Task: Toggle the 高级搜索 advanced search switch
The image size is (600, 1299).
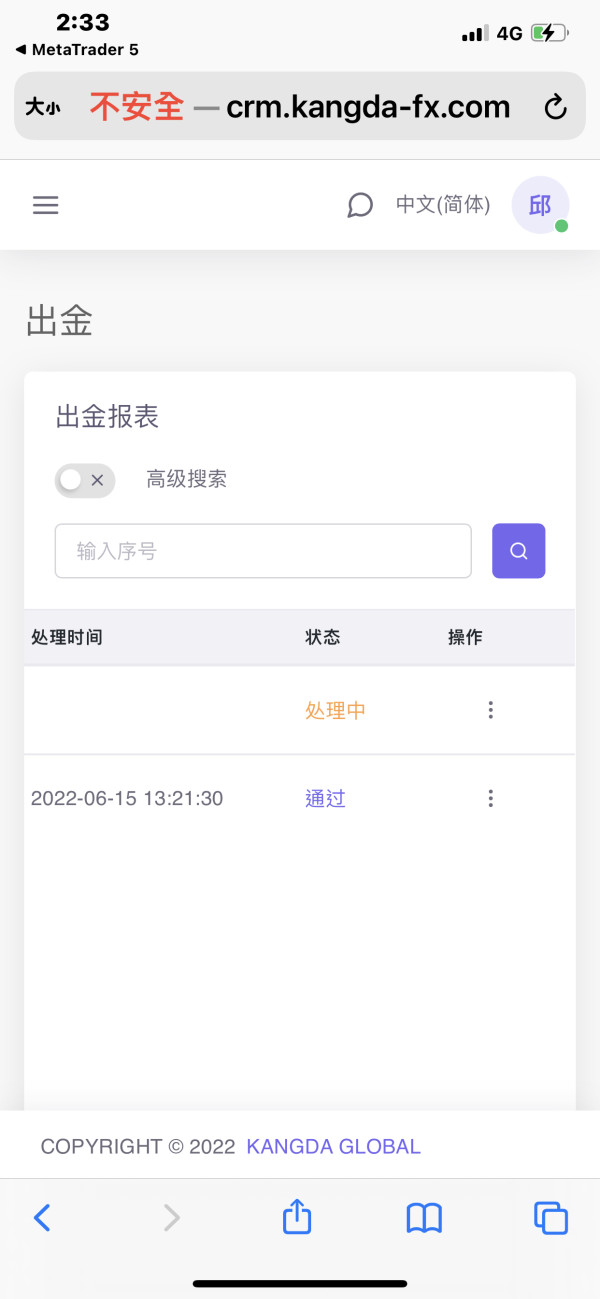Action: tap(85, 480)
